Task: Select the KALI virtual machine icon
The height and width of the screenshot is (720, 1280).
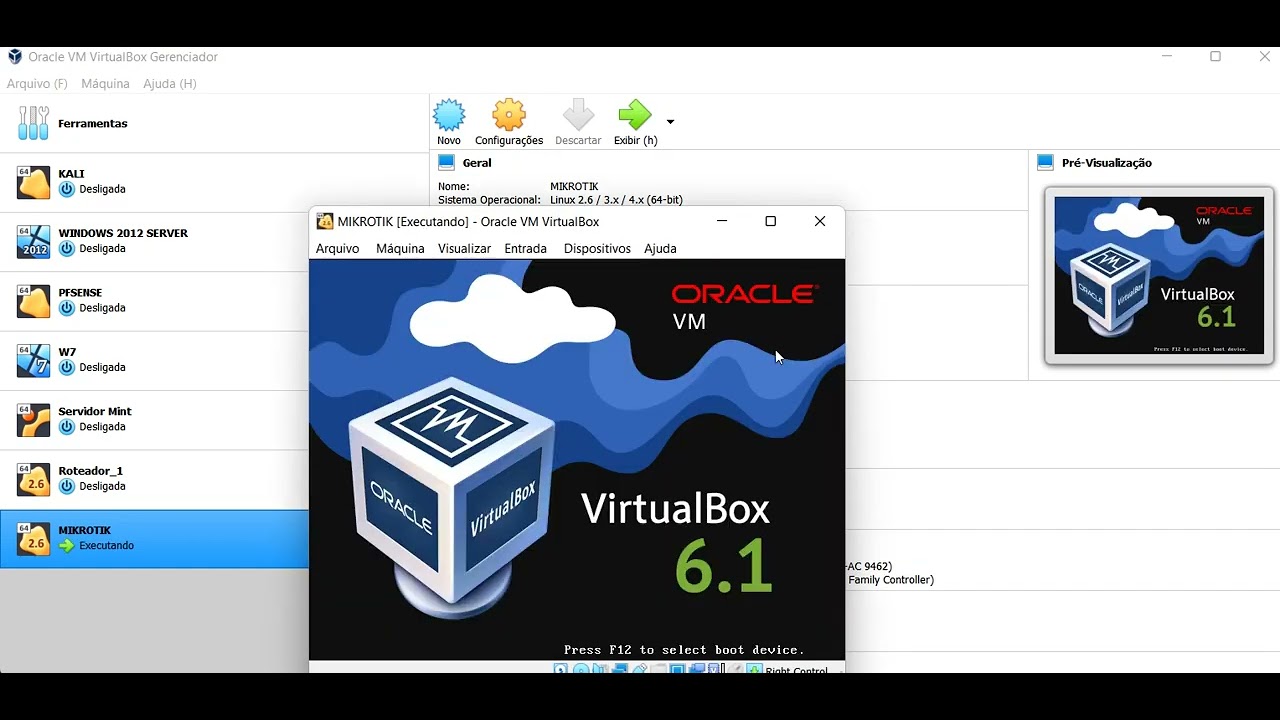Action: point(33,182)
